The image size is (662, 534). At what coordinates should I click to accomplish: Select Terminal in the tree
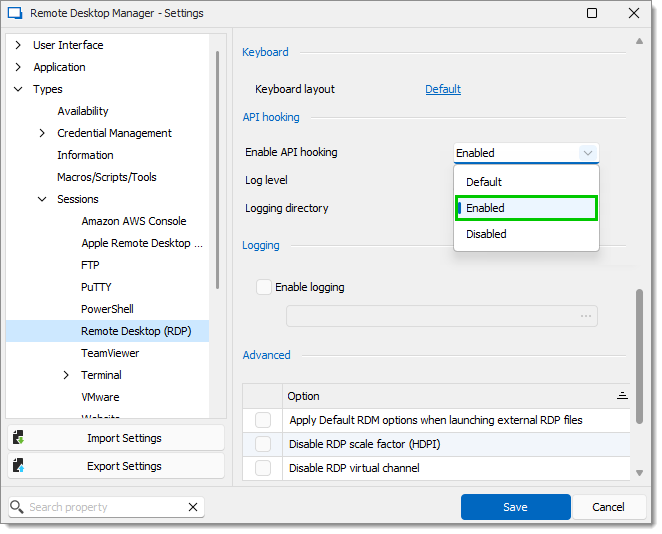coord(101,375)
